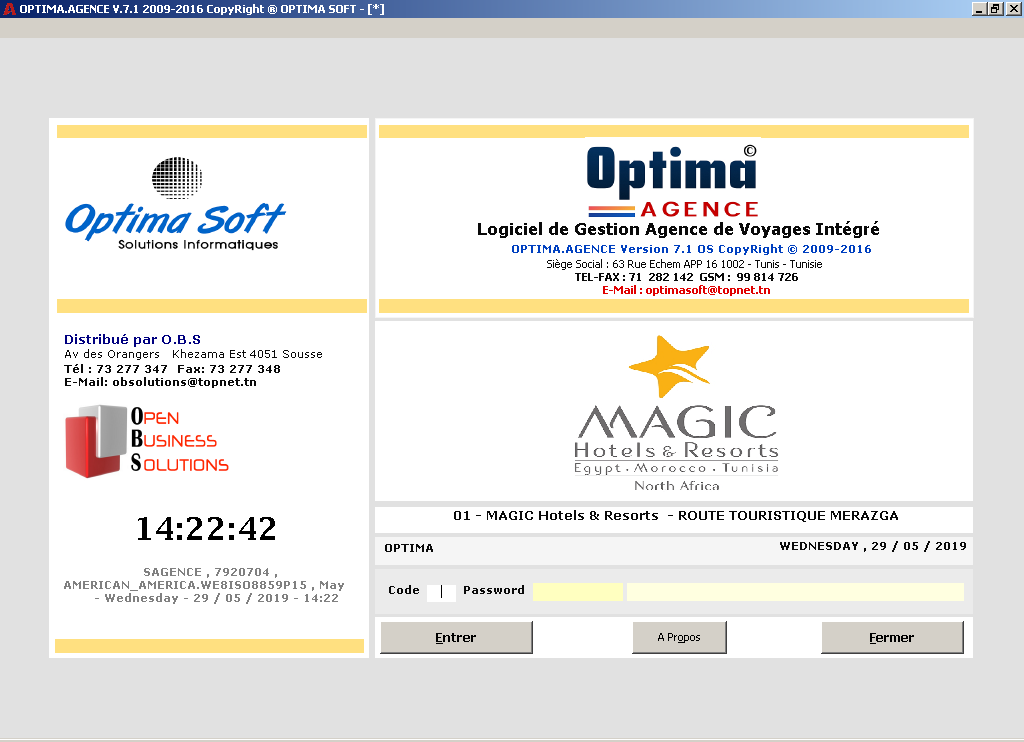This screenshot has width=1024, height=742.
Task: Click the 'Siège Social : 63 Rue Echem' address
Action: click(x=684, y=264)
